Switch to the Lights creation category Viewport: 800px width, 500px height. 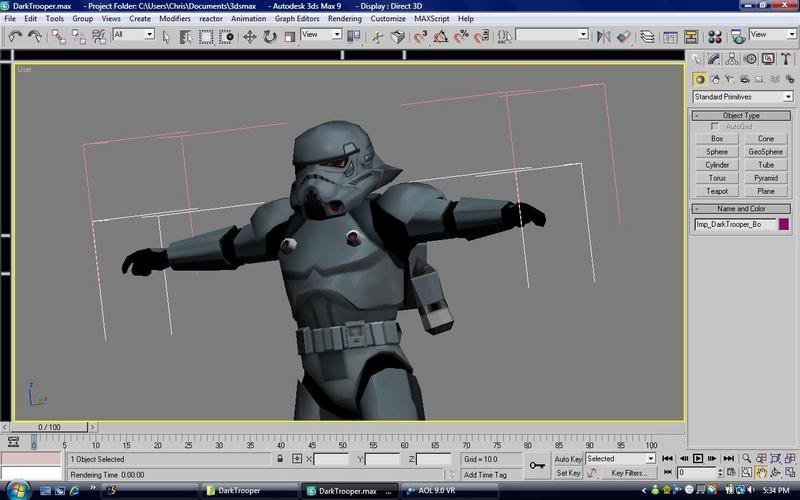coord(731,79)
